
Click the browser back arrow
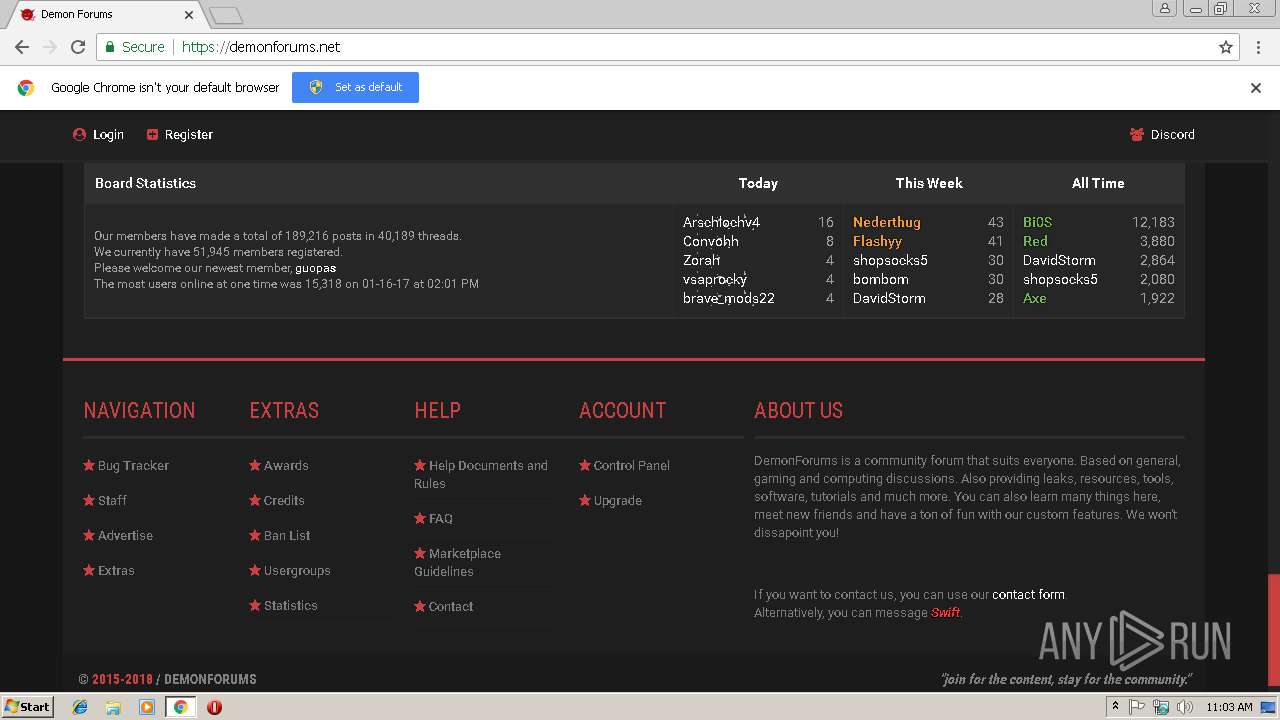pos(22,47)
